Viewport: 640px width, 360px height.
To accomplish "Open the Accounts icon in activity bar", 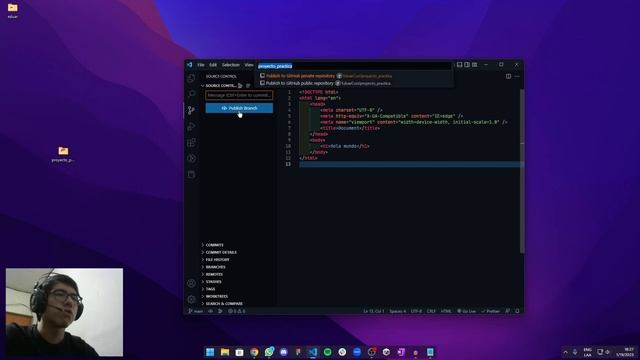I will (x=191, y=283).
